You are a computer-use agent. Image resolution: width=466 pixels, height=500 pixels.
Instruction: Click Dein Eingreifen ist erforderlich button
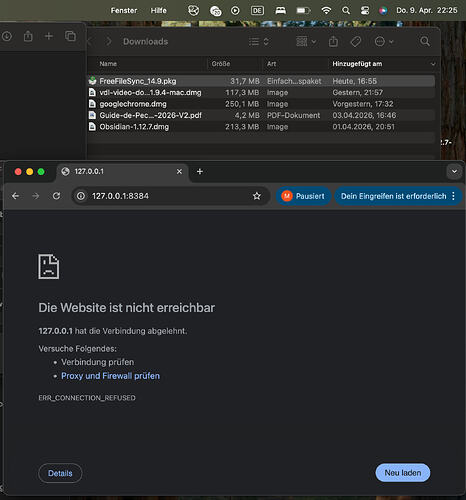[393, 196]
